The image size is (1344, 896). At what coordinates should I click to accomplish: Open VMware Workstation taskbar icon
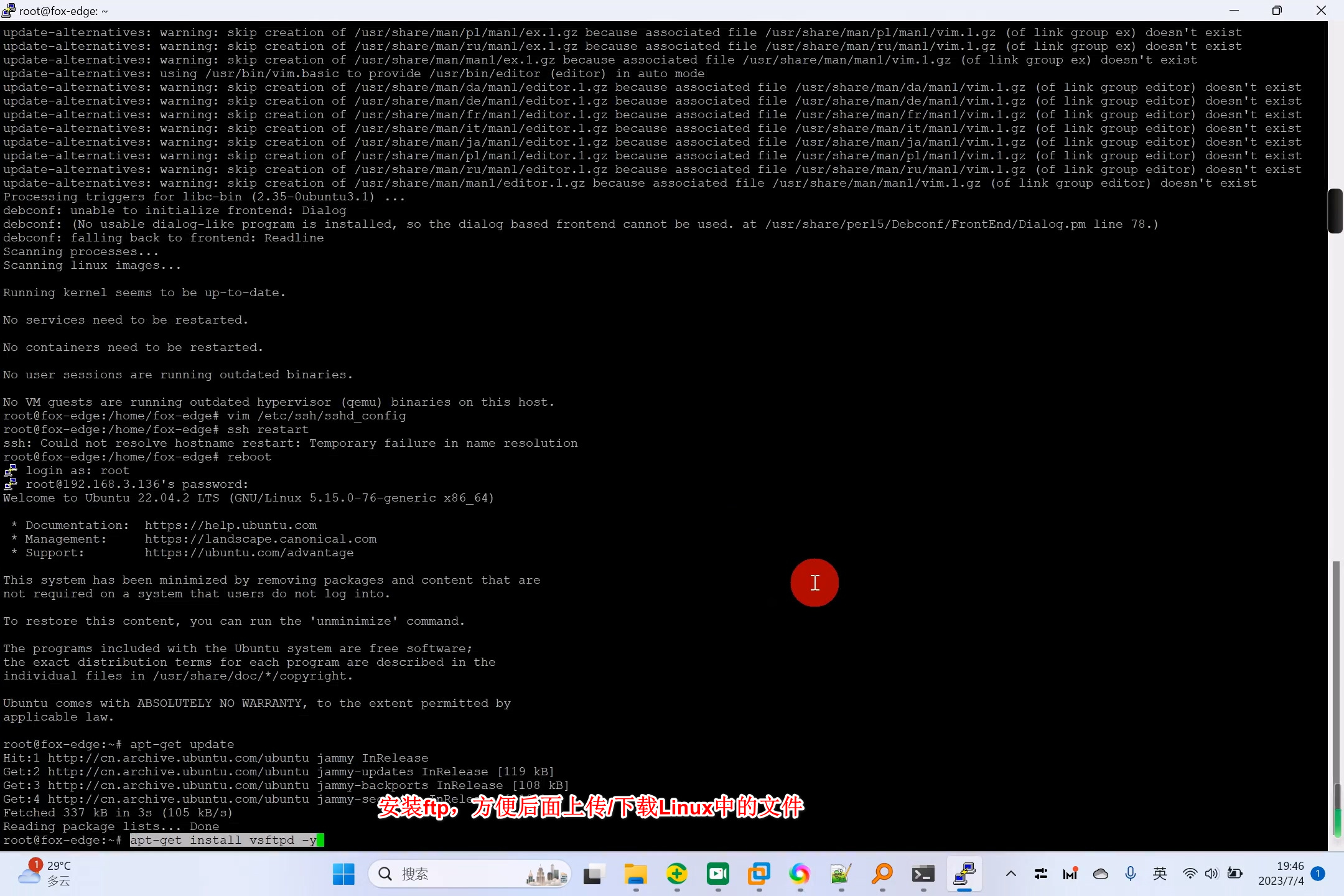tap(758, 874)
